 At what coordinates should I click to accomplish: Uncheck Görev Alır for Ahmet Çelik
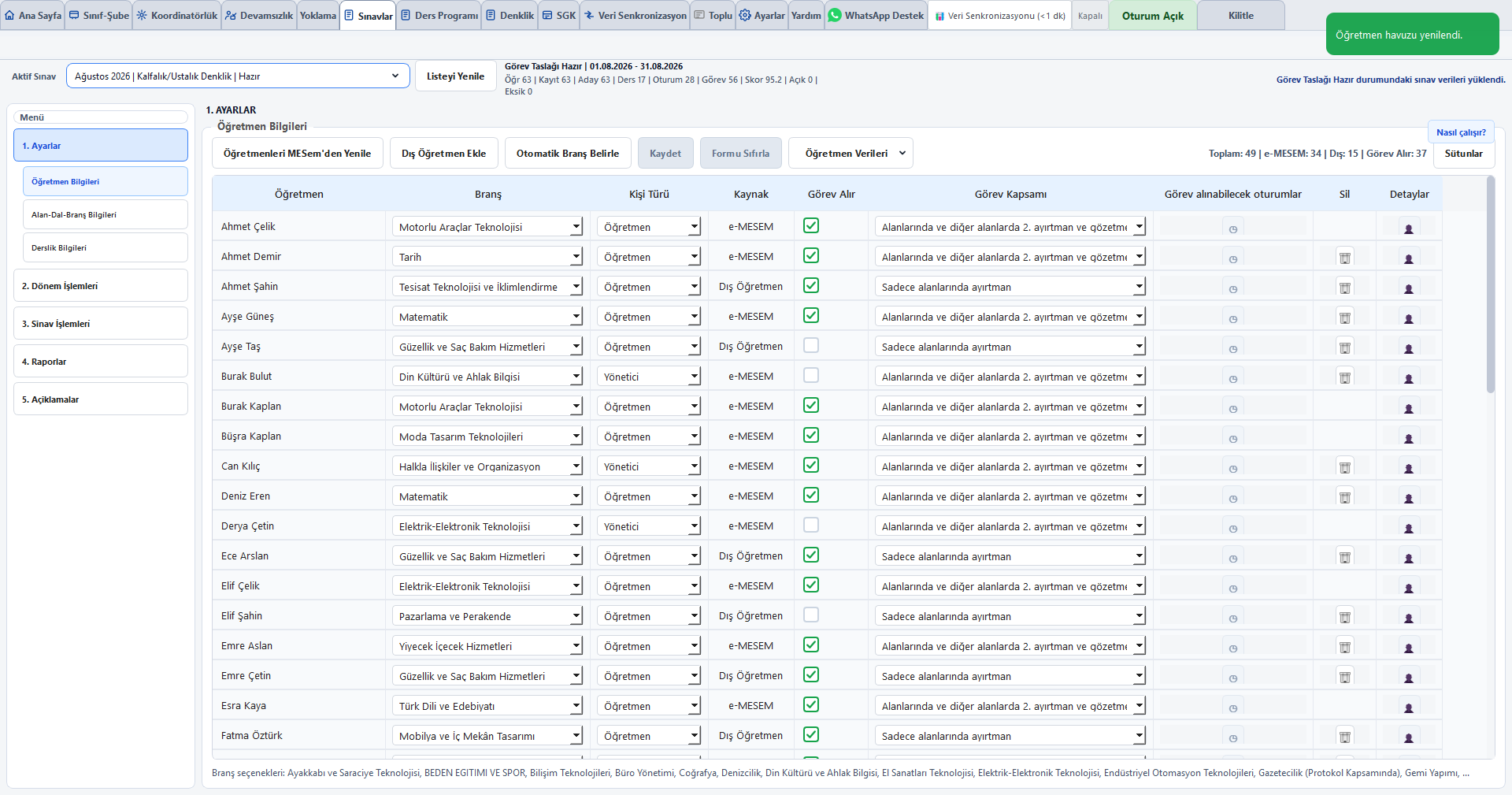[811, 225]
